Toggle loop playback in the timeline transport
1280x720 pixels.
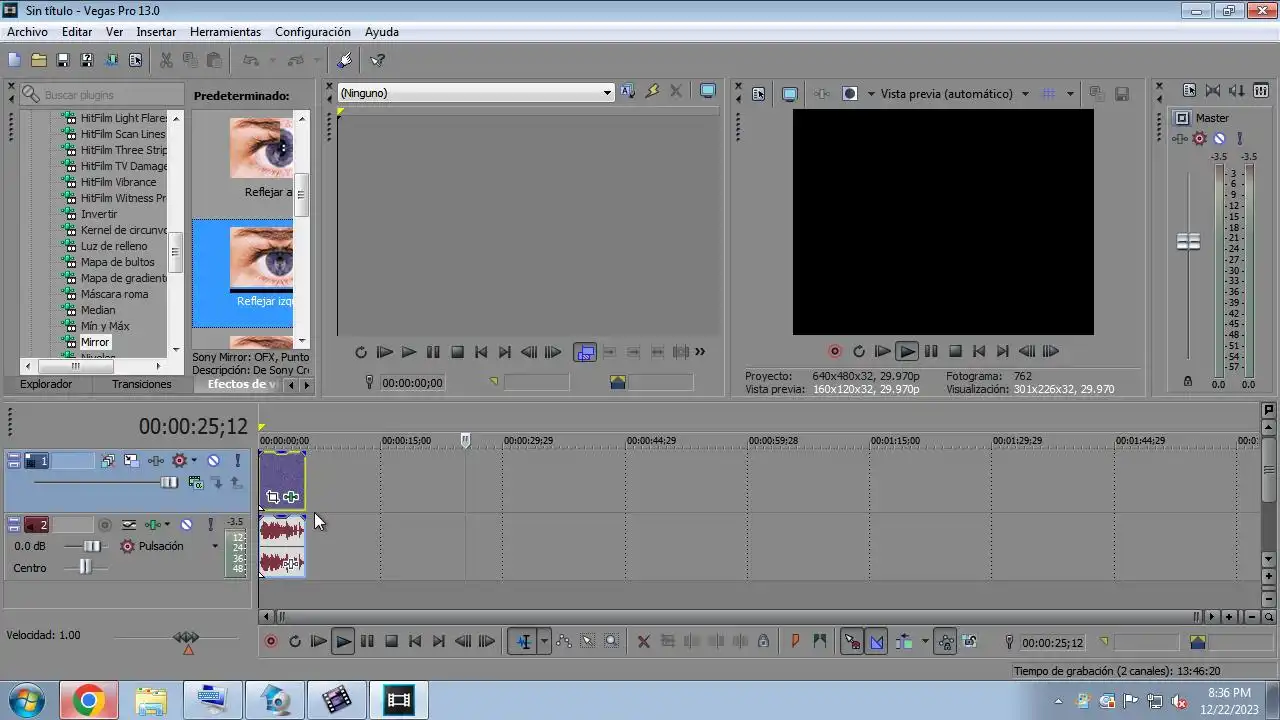point(295,642)
